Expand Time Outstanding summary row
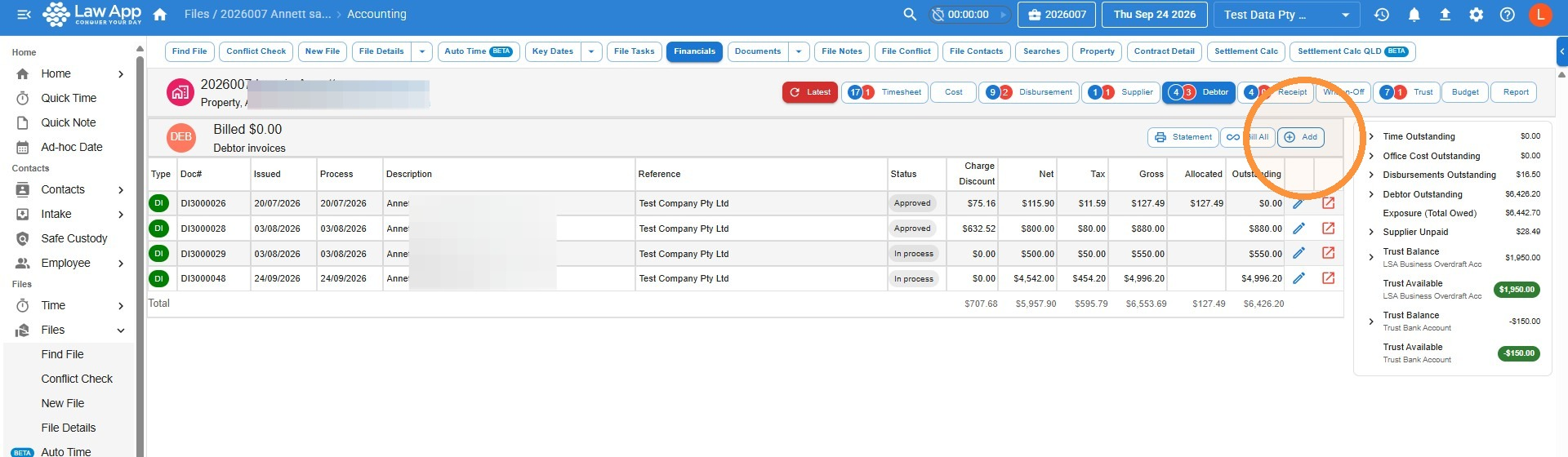 point(1371,136)
